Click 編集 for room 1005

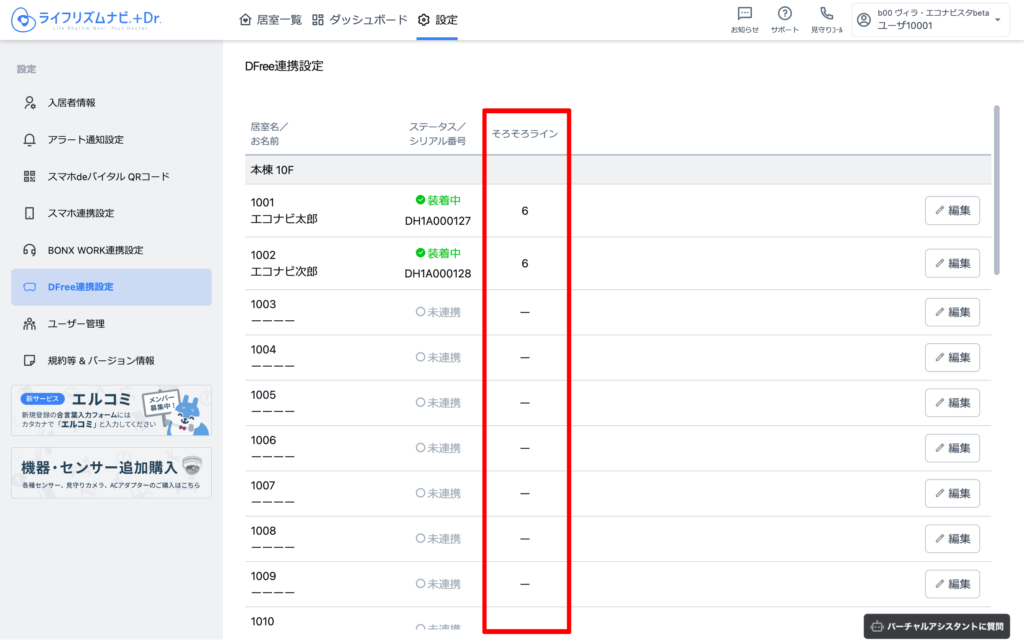[952, 403]
